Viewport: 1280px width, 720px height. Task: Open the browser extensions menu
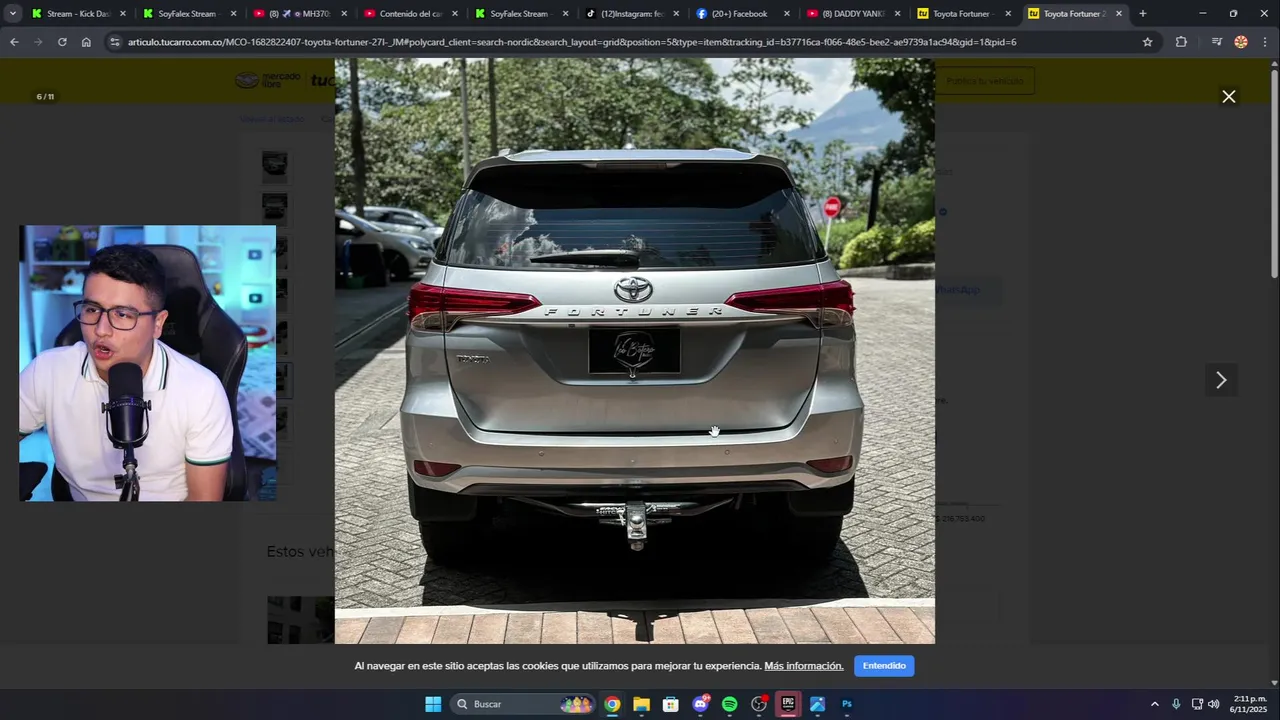coord(1181,42)
